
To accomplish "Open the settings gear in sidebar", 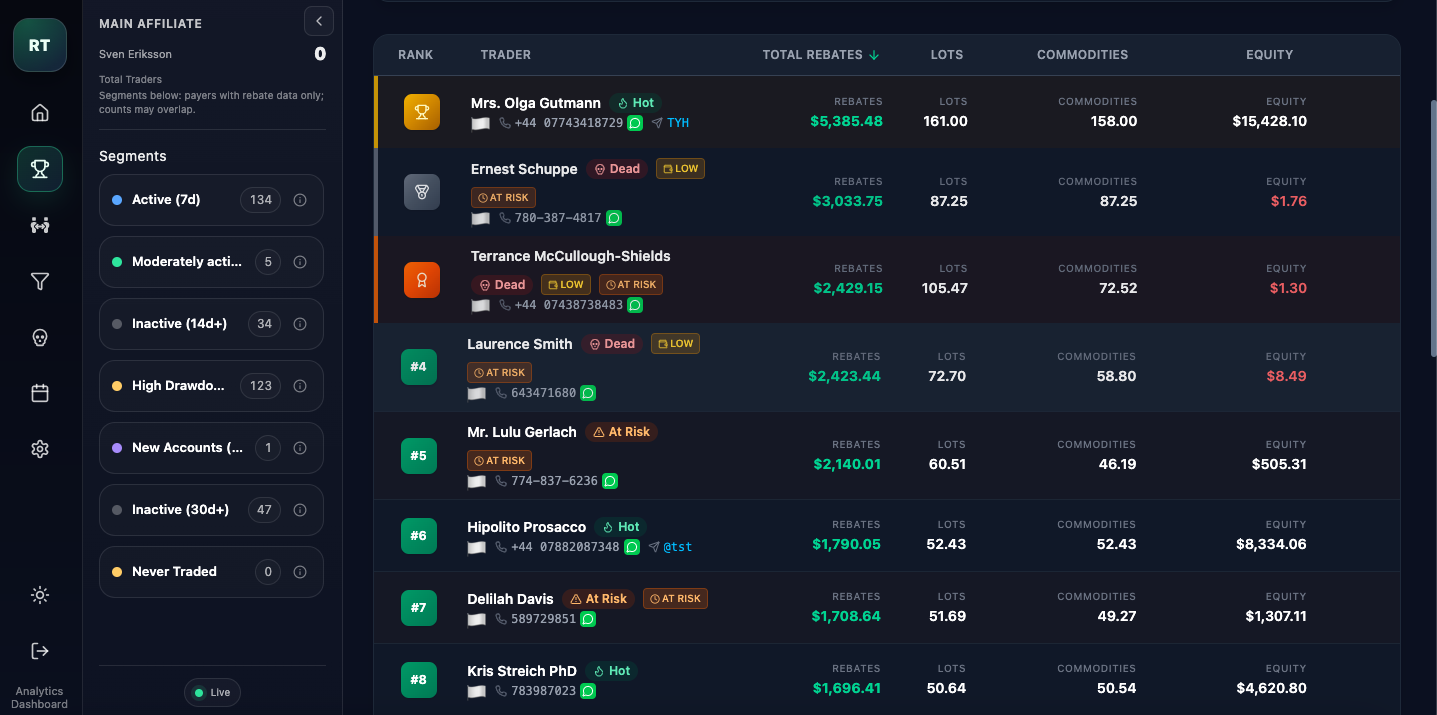I will coord(40,450).
